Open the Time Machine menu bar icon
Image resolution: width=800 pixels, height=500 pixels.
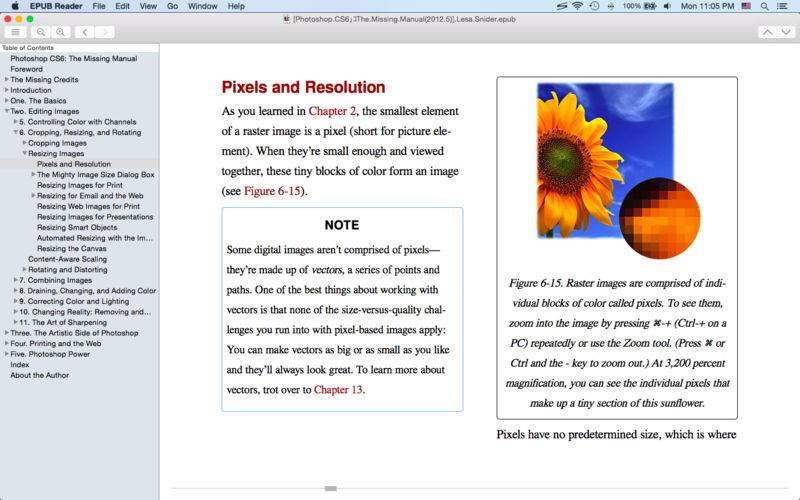point(594,6)
